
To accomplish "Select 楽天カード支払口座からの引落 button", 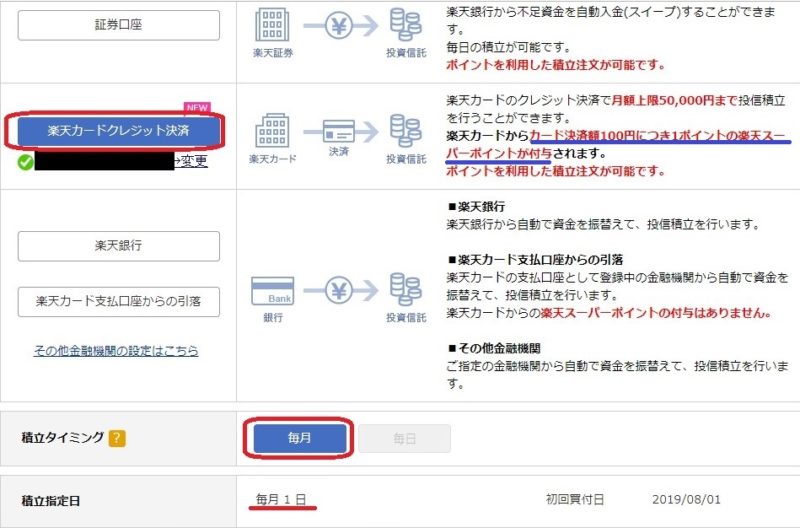I will point(118,301).
